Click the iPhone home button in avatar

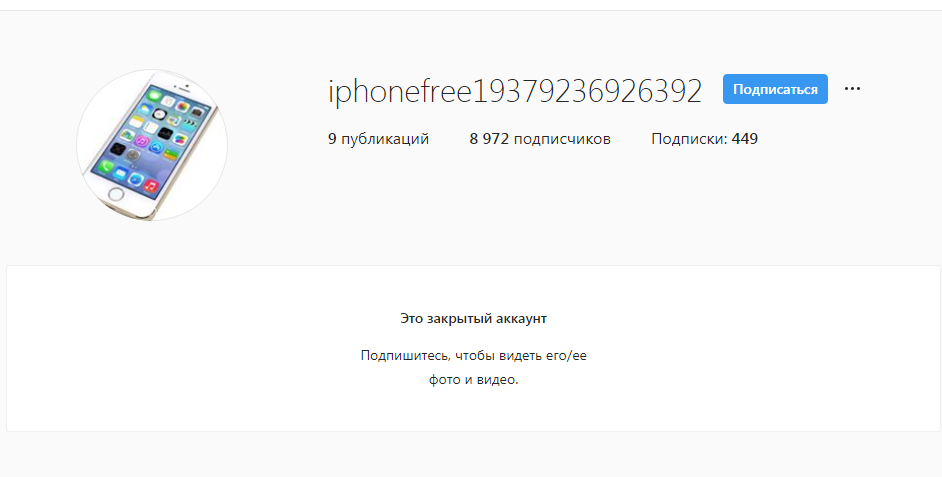116,194
